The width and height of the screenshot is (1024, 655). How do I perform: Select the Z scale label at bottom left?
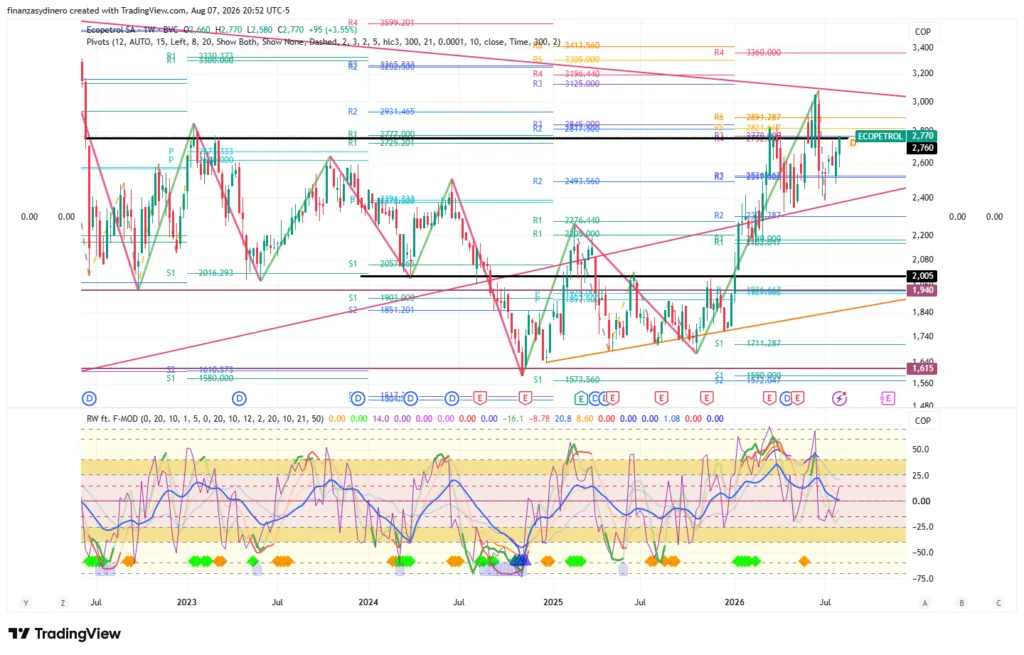pos(63,603)
